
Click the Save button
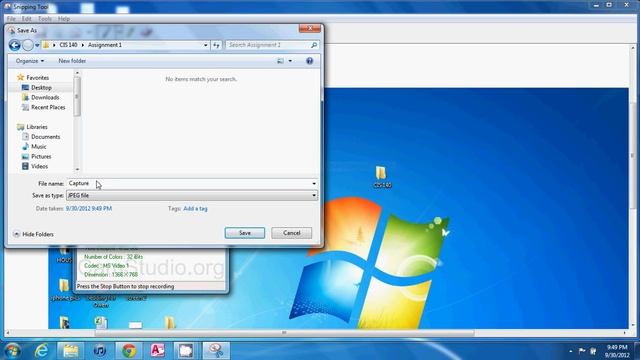tap(244, 233)
